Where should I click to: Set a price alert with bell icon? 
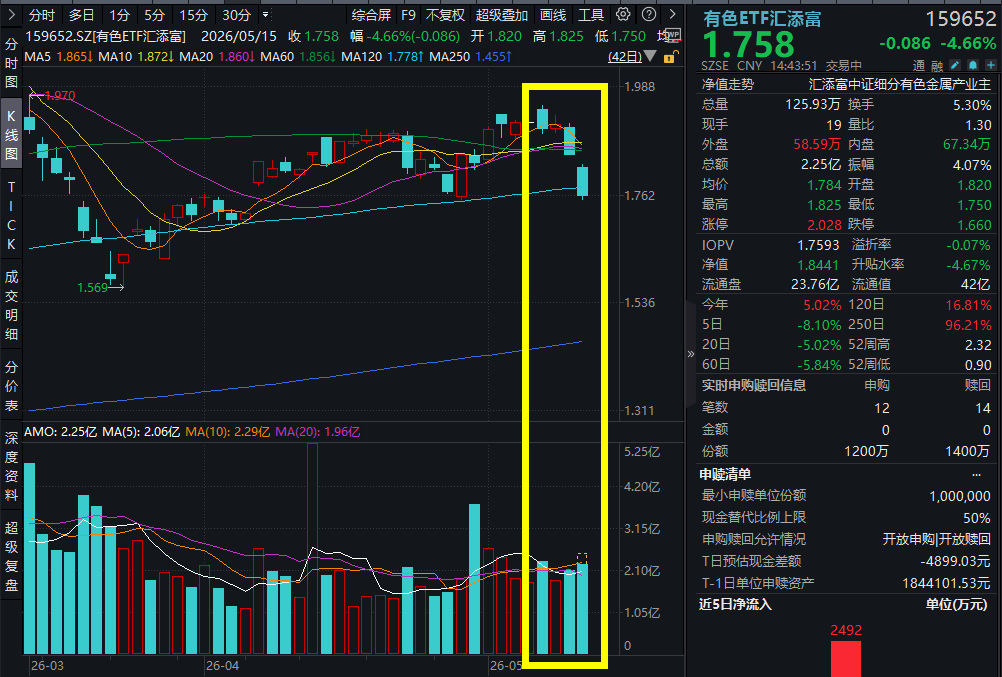pos(973,65)
